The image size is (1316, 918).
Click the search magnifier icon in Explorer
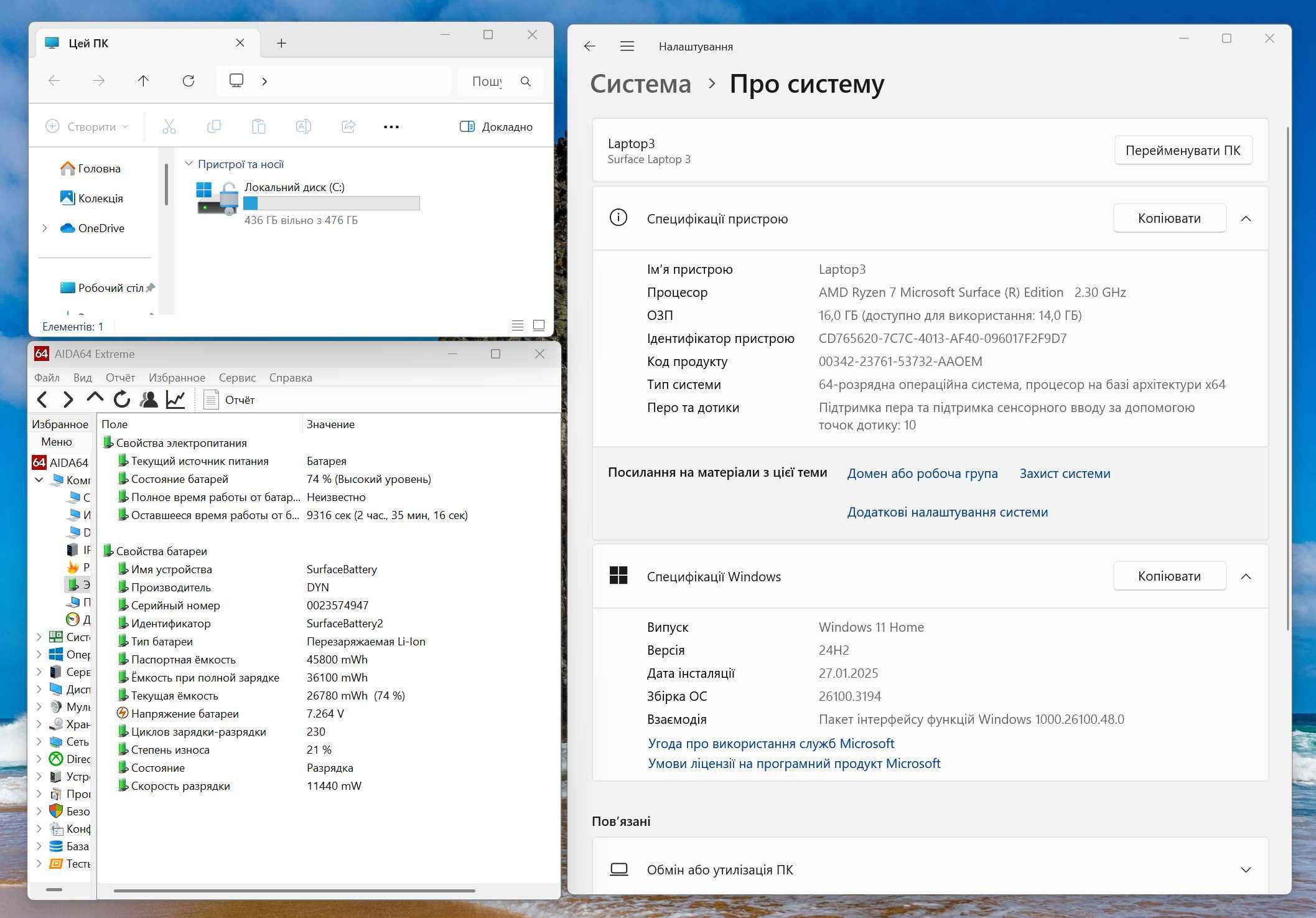pos(526,82)
